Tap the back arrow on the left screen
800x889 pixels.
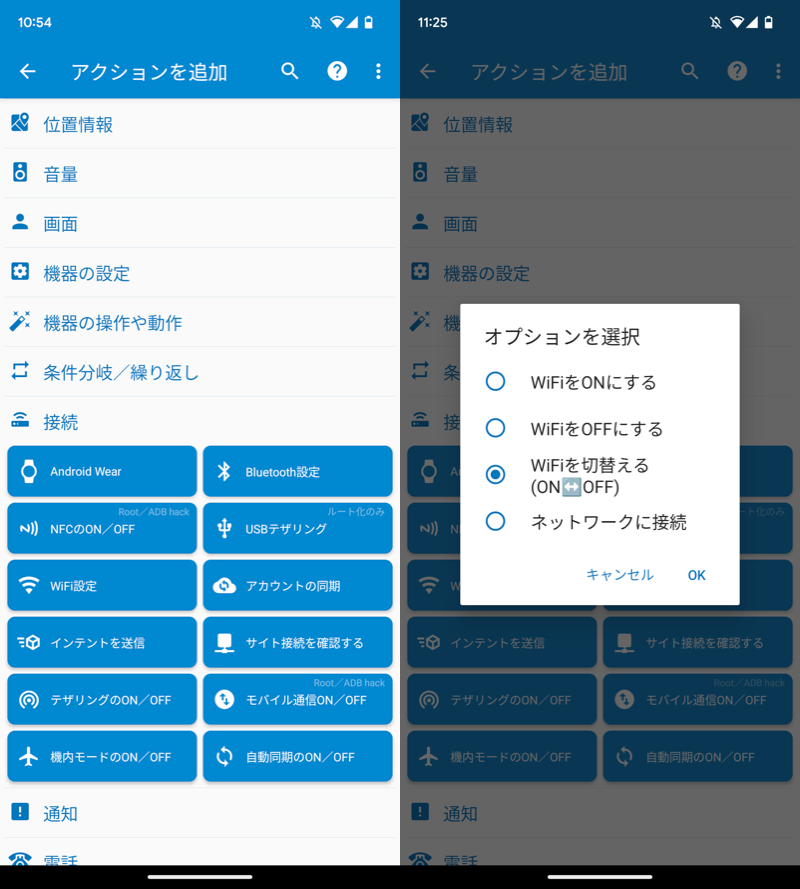[x=28, y=71]
